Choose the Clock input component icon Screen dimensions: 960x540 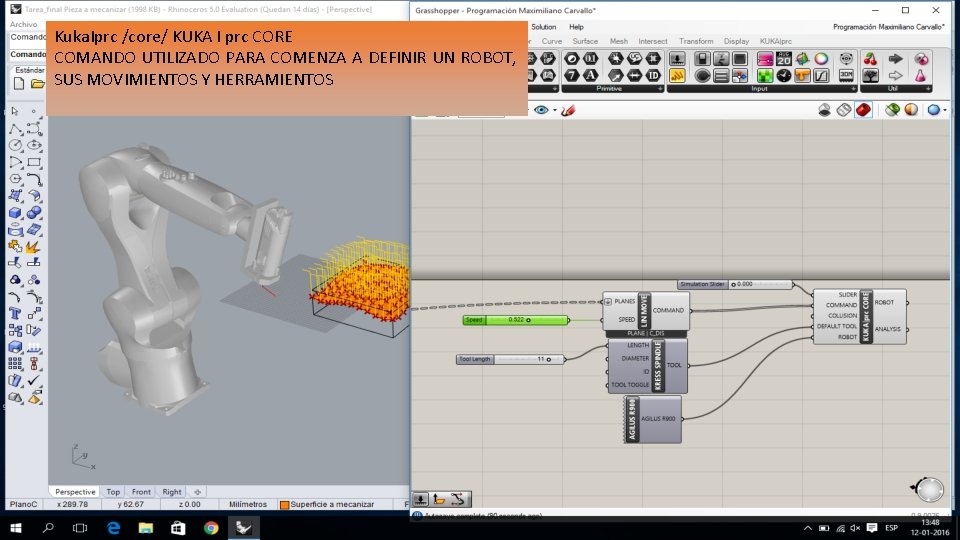point(784,76)
